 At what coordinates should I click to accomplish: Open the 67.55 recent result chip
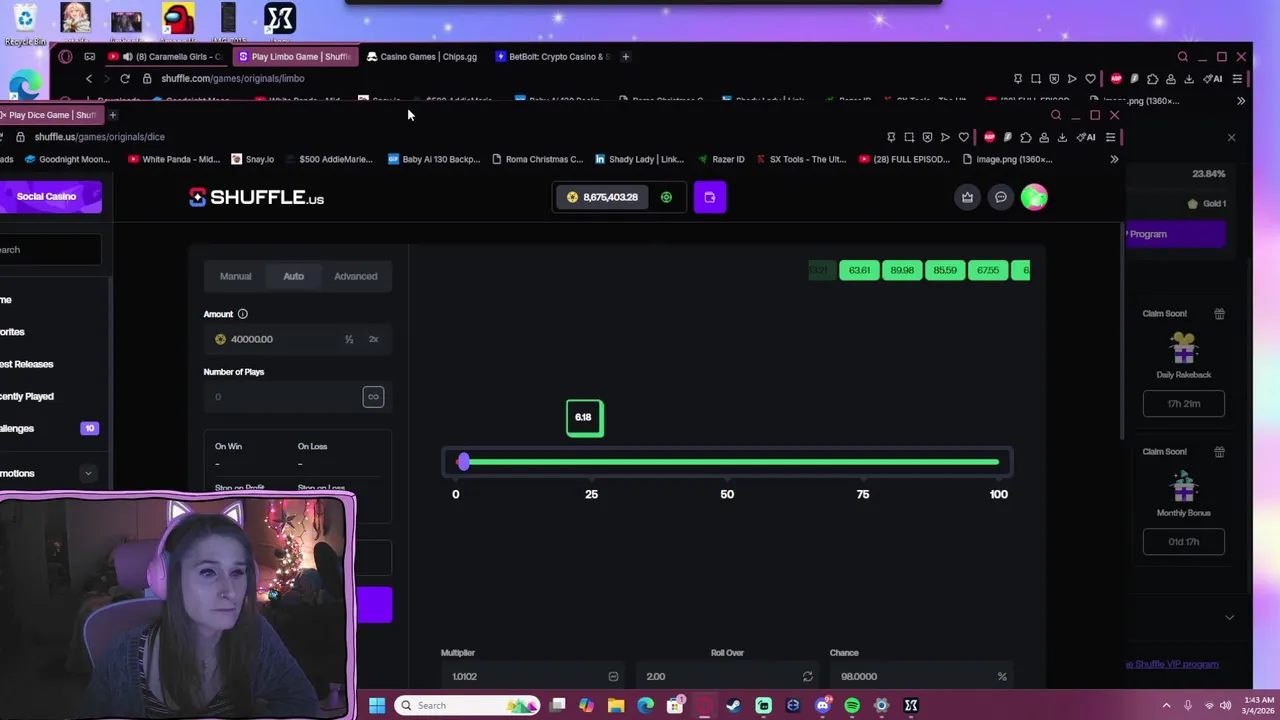[x=988, y=270]
